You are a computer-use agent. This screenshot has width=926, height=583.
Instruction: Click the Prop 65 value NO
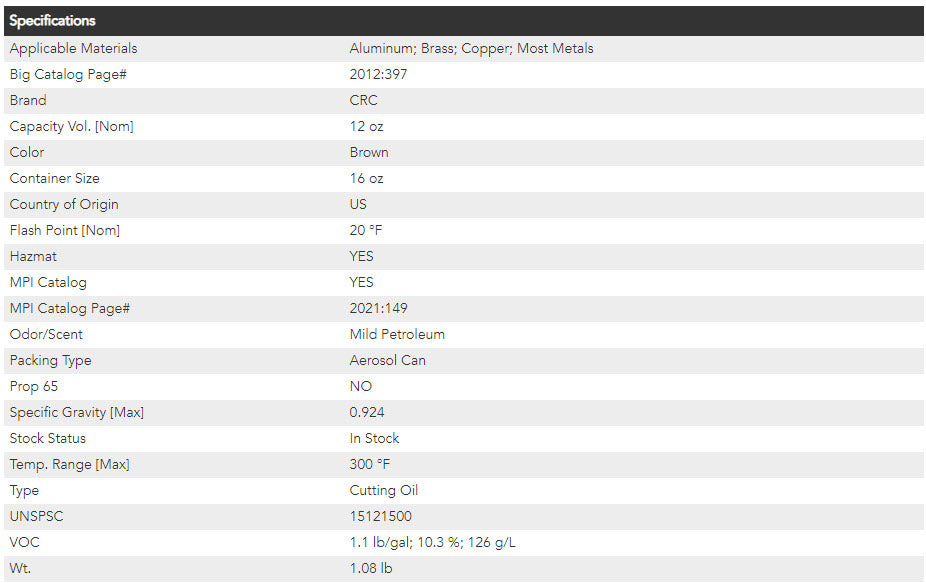coord(360,386)
